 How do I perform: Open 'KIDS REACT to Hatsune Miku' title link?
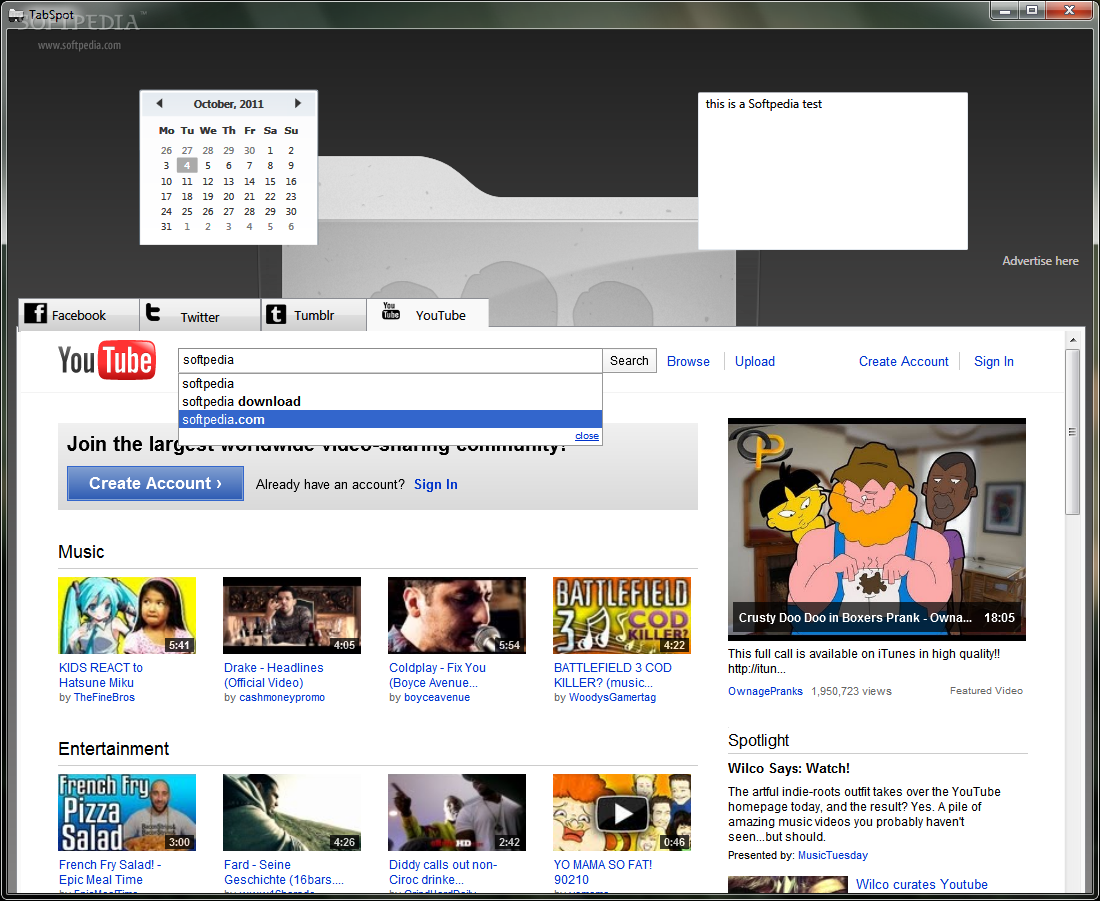tap(100, 675)
